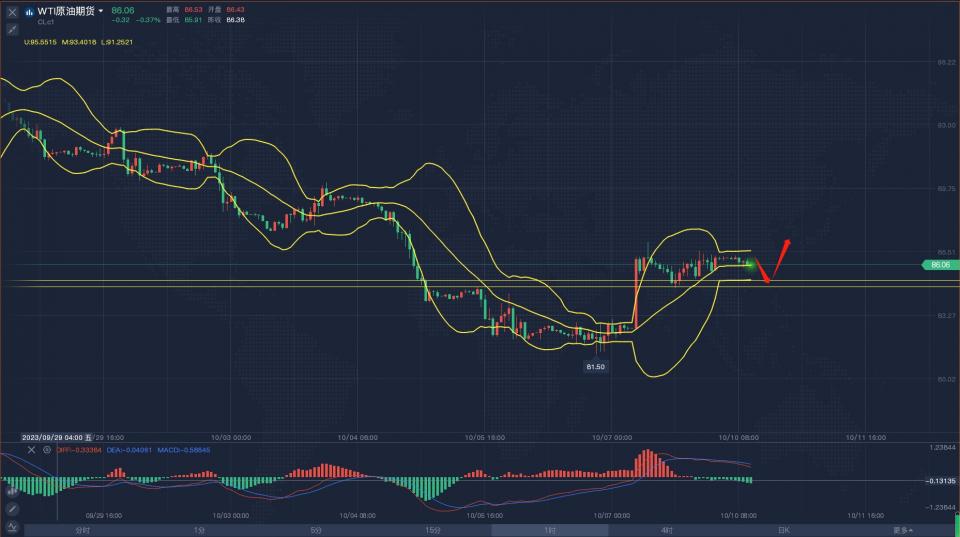Close the chart with the top-left X icon
Screen dimensions: 960x537
(x=11, y=11)
